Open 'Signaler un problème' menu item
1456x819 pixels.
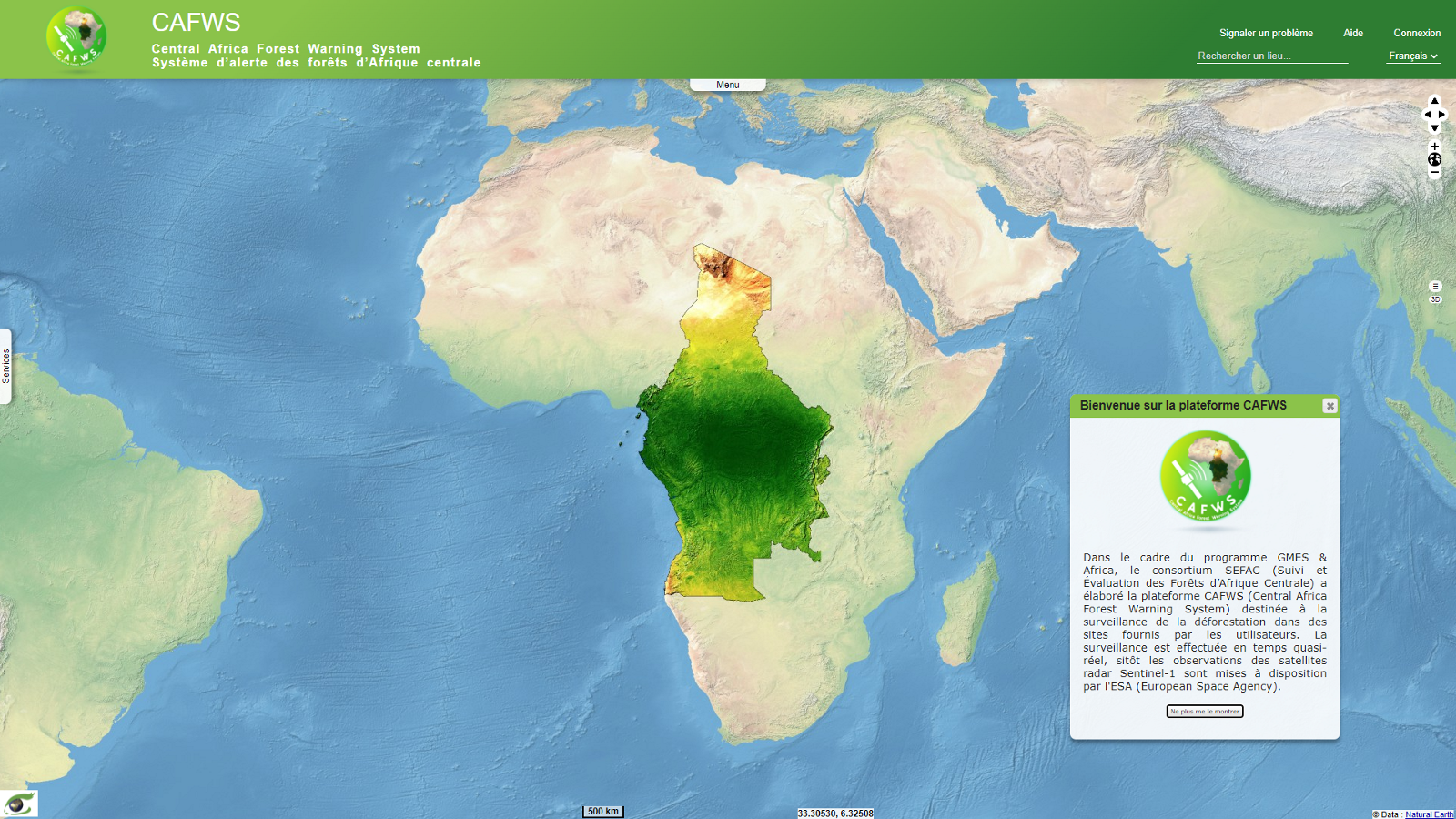pyautogui.click(x=1266, y=33)
